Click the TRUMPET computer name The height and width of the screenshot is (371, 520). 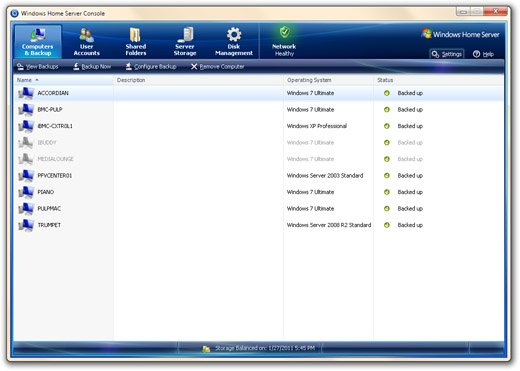click(x=49, y=225)
